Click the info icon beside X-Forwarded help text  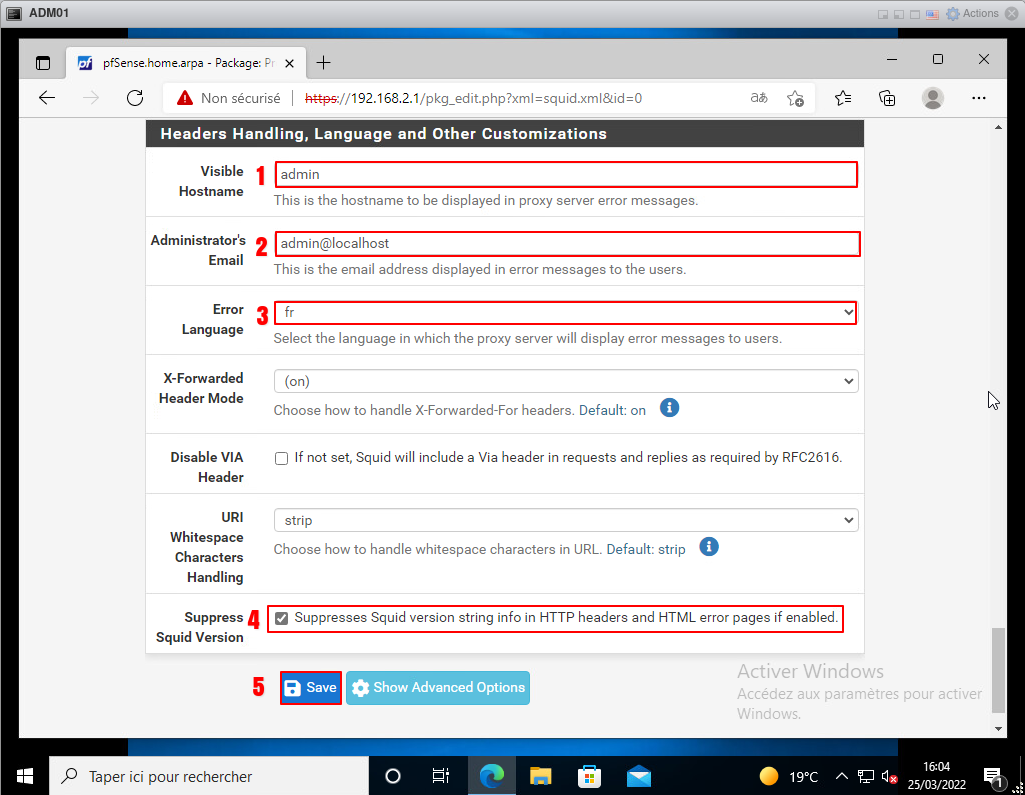pos(670,408)
